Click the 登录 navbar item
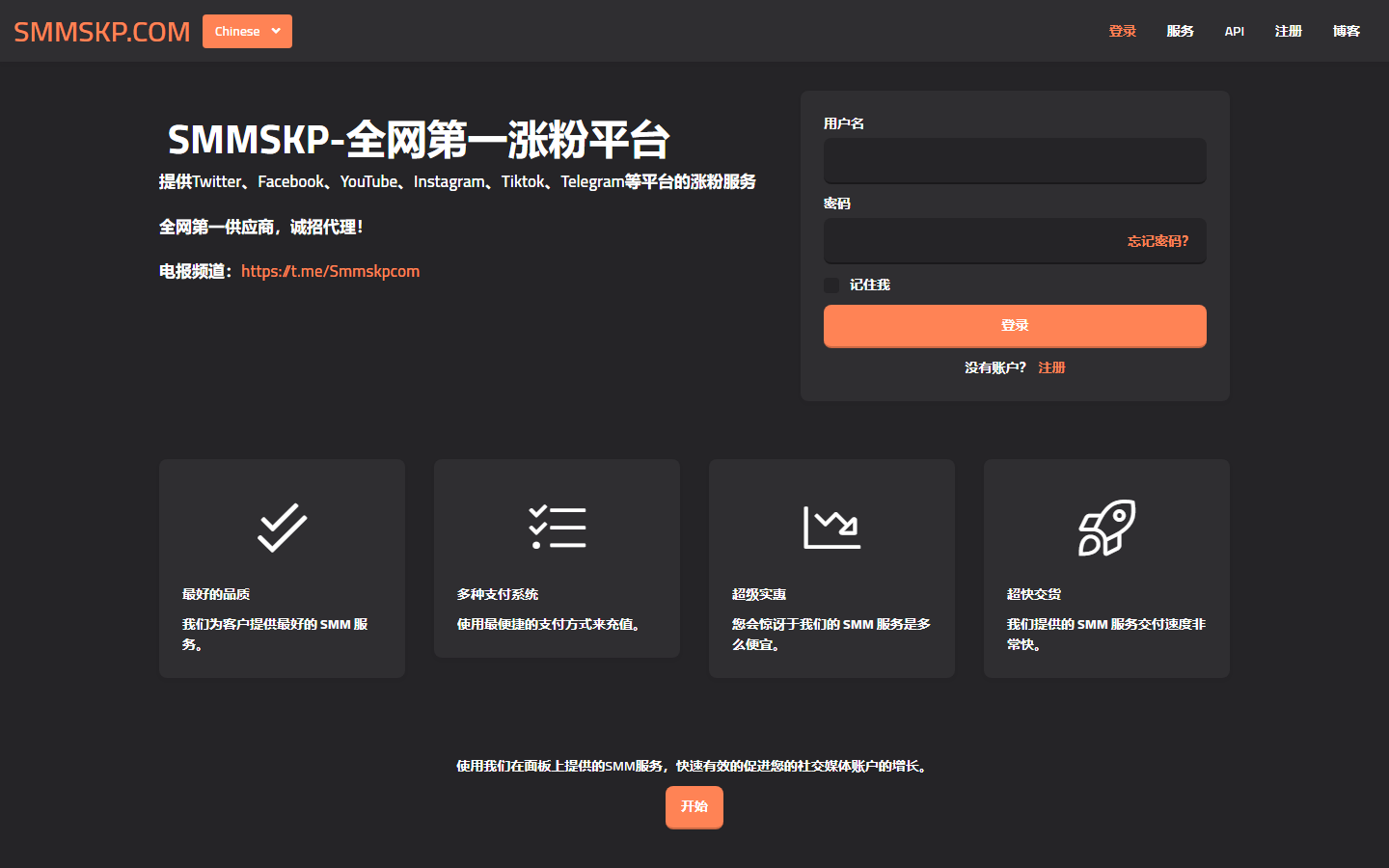Screen dimensions: 1389x868 (1122, 30)
